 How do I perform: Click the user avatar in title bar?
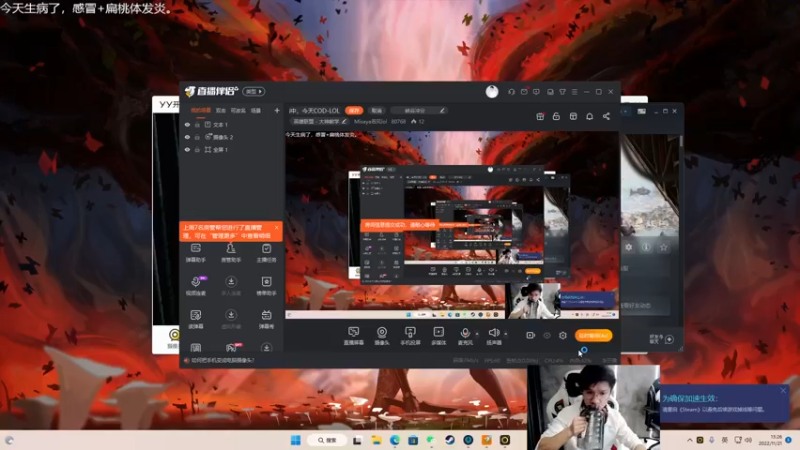coord(492,92)
